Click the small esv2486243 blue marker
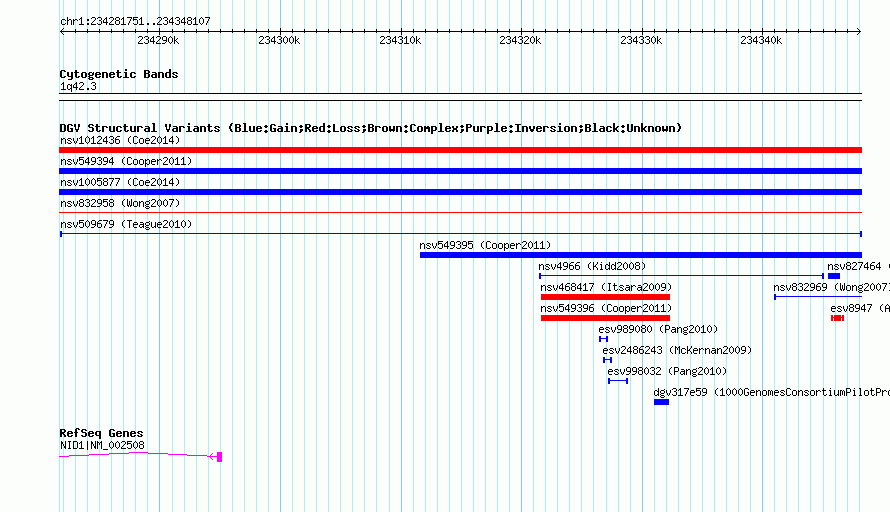This screenshot has width=890, height=512. pos(607,360)
